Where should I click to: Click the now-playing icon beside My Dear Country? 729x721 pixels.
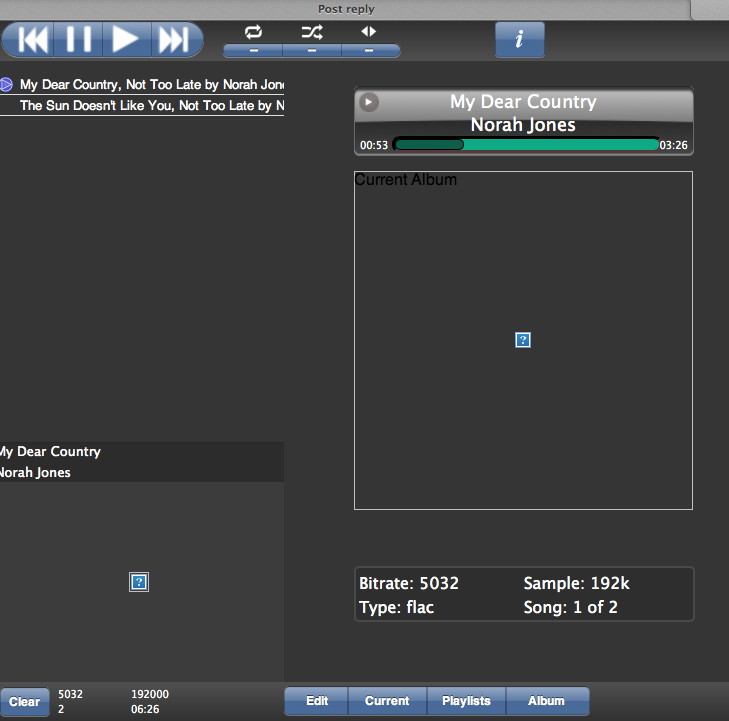tap(6, 85)
